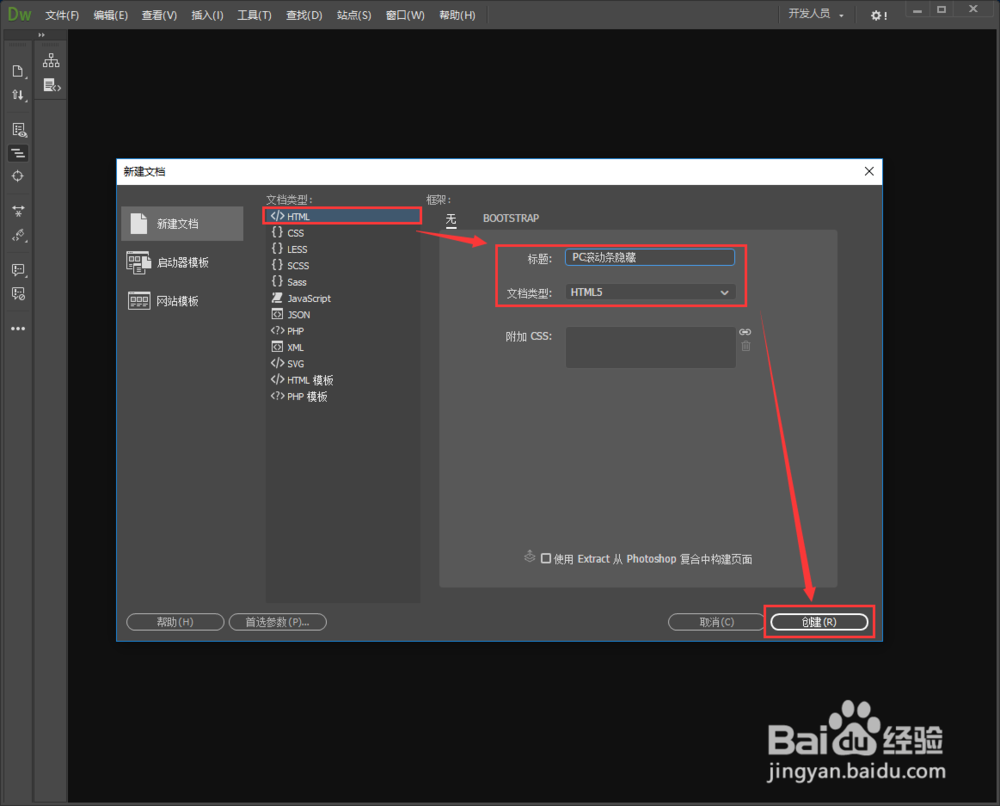Select the Format Source Code toolbar icon
This screenshot has width=1000, height=806.
pyautogui.click(x=17, y=152)
